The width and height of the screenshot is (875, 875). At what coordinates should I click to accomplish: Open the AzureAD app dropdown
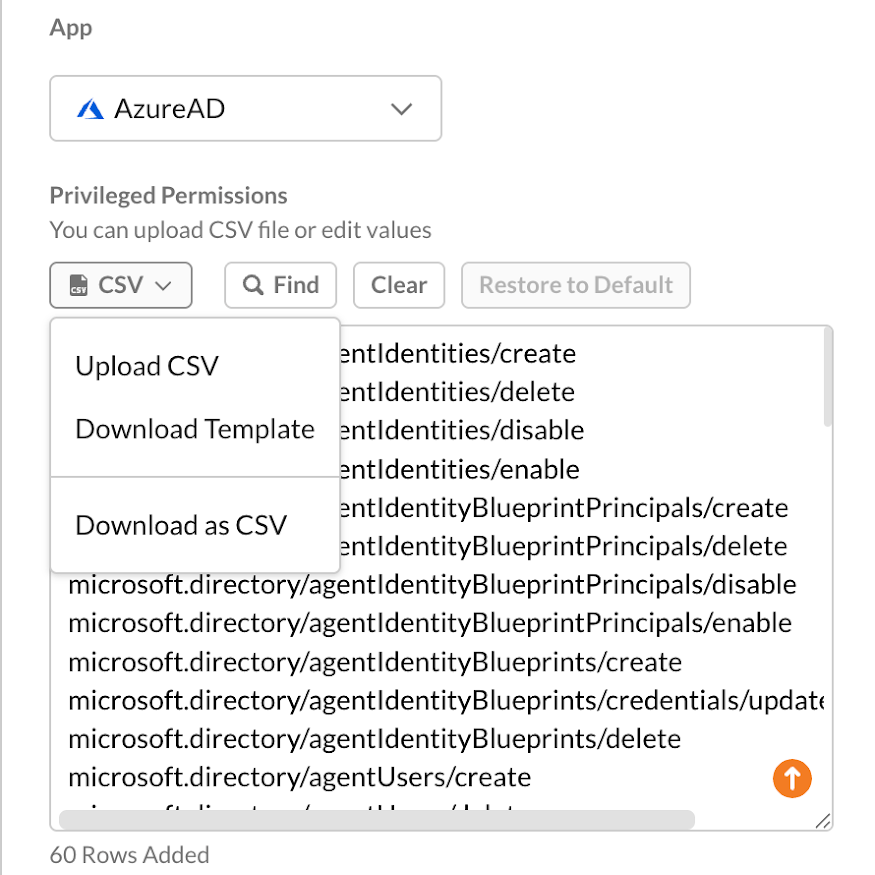(x=246, y=108)
